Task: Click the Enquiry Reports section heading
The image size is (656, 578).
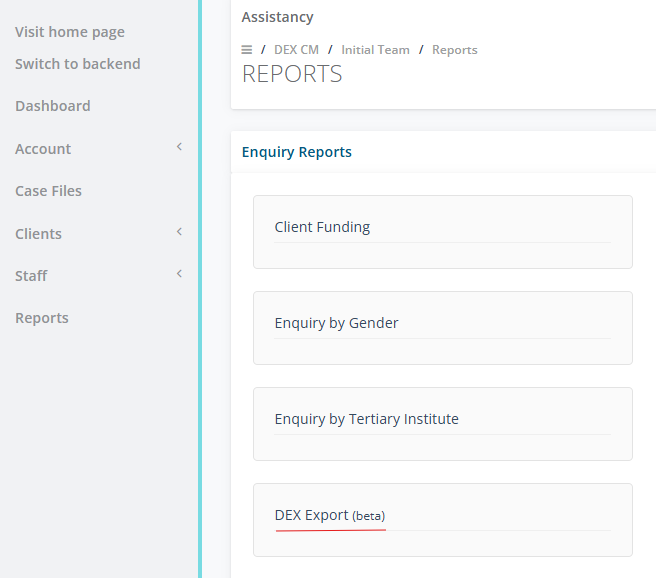Action: (297, 152)
